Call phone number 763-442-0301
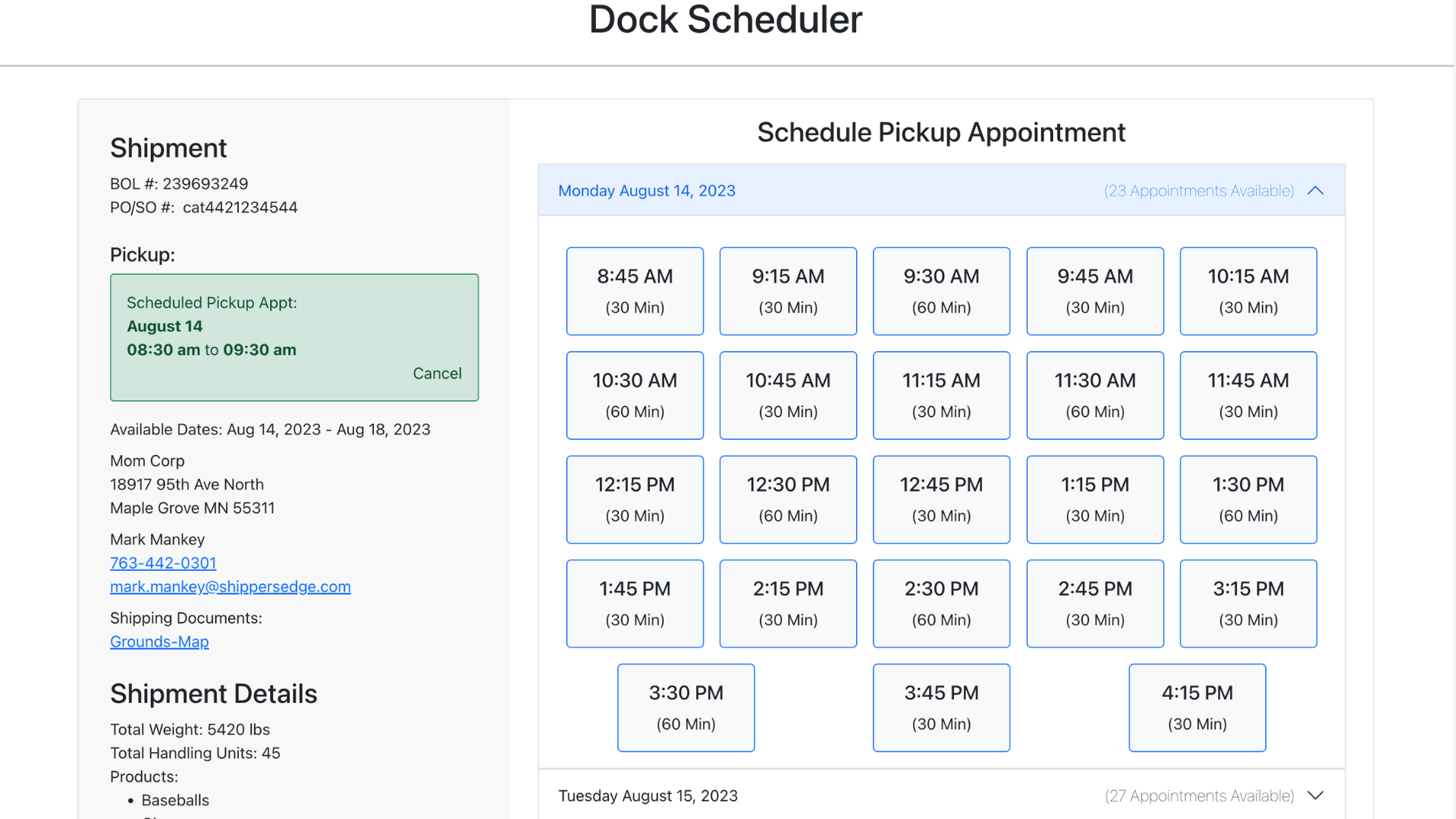Viewport: 1456px width, 819px height. tap(162, 563)
